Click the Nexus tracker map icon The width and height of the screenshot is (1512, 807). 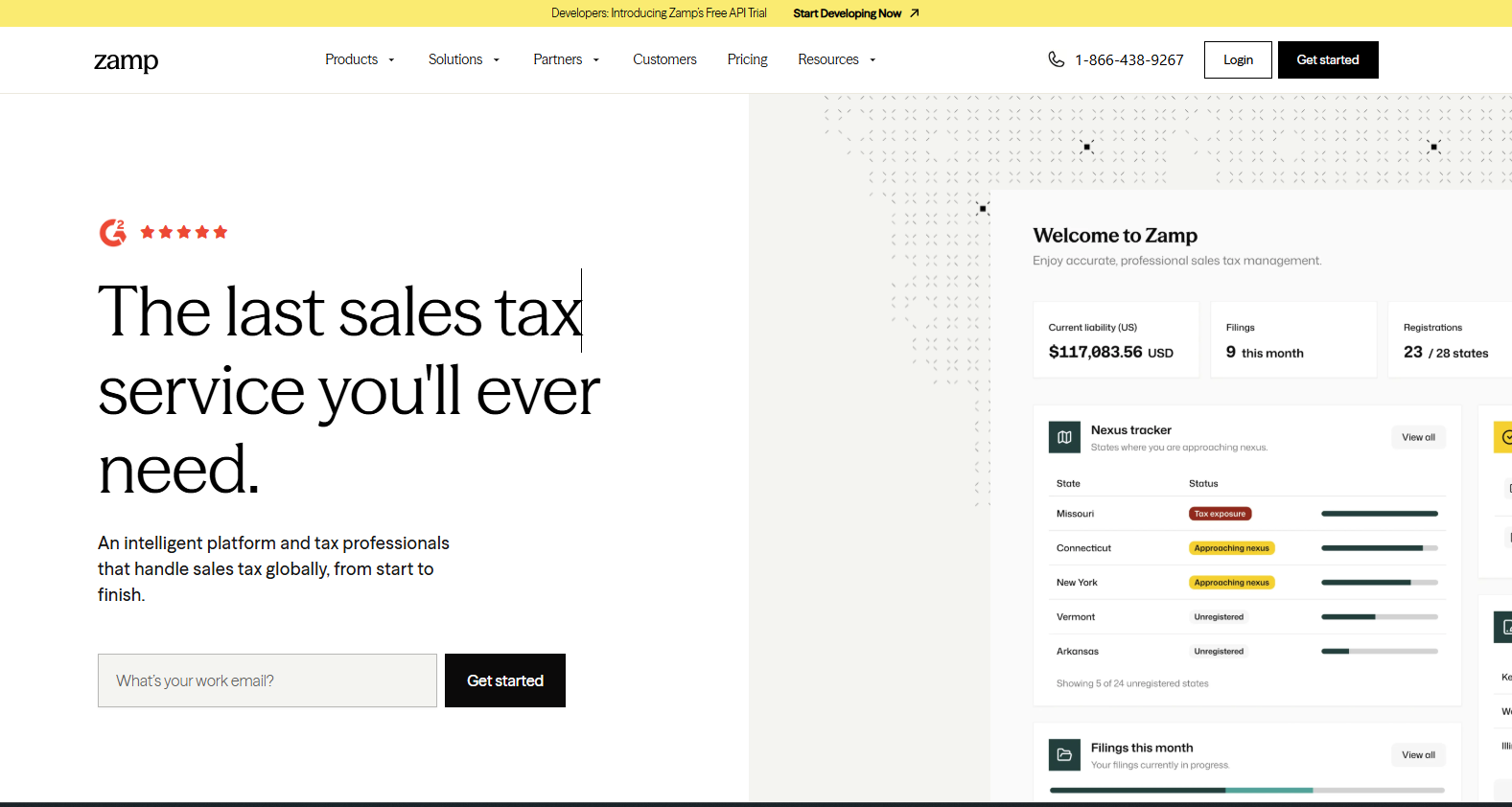tap(1064, 437)
